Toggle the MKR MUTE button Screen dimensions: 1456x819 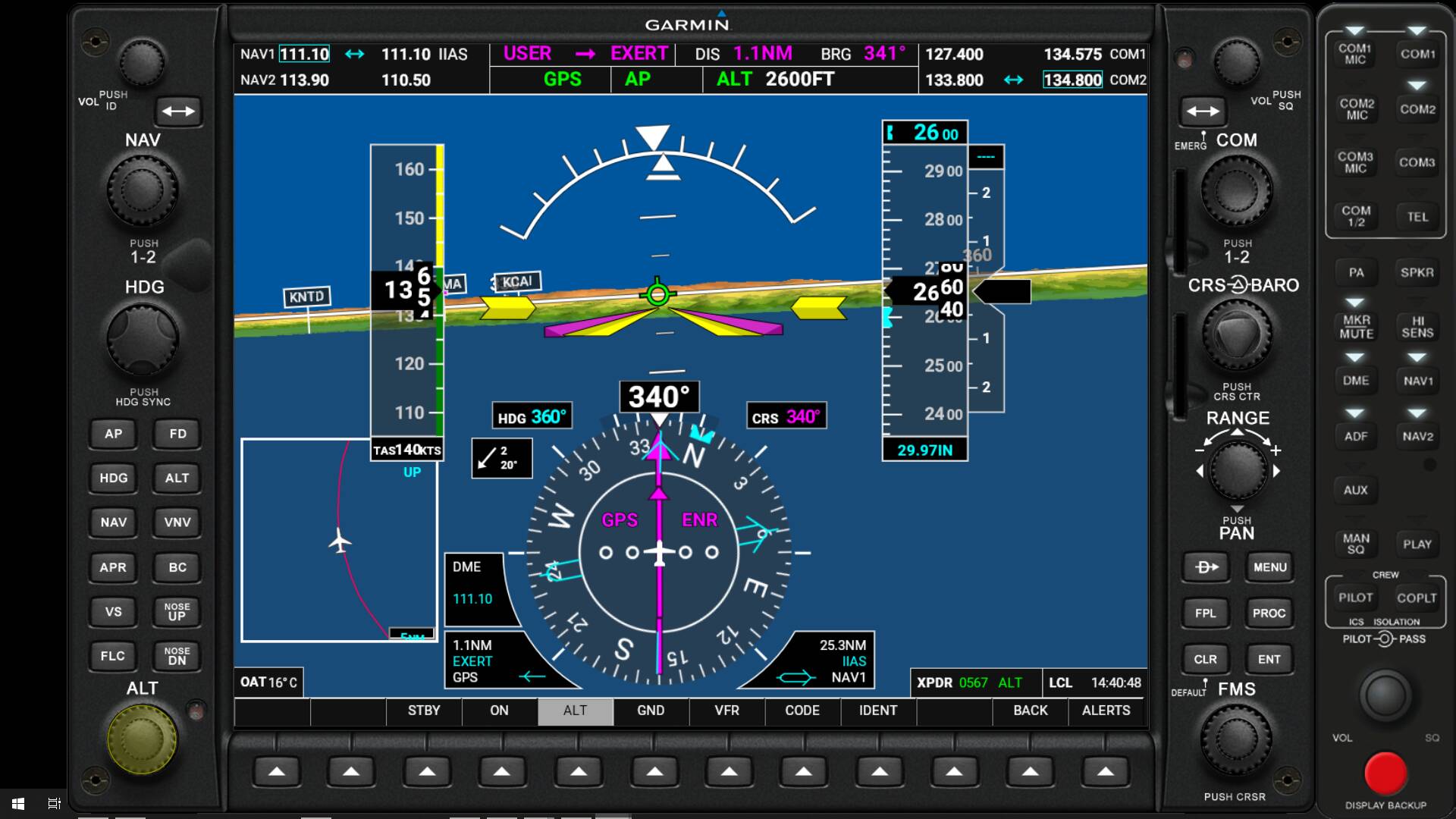(1356, 327)
